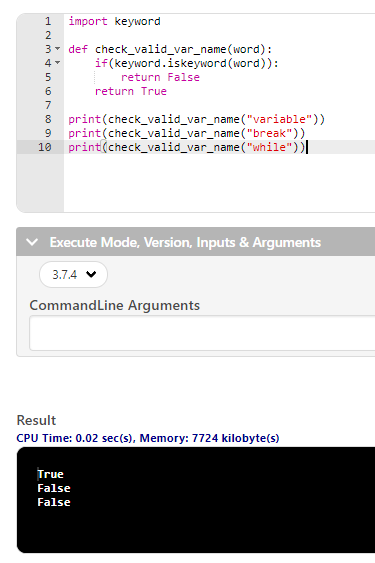375x563 pixels.
Task: Collapse the Execute Mode section chevron
Action: [32, 242]
